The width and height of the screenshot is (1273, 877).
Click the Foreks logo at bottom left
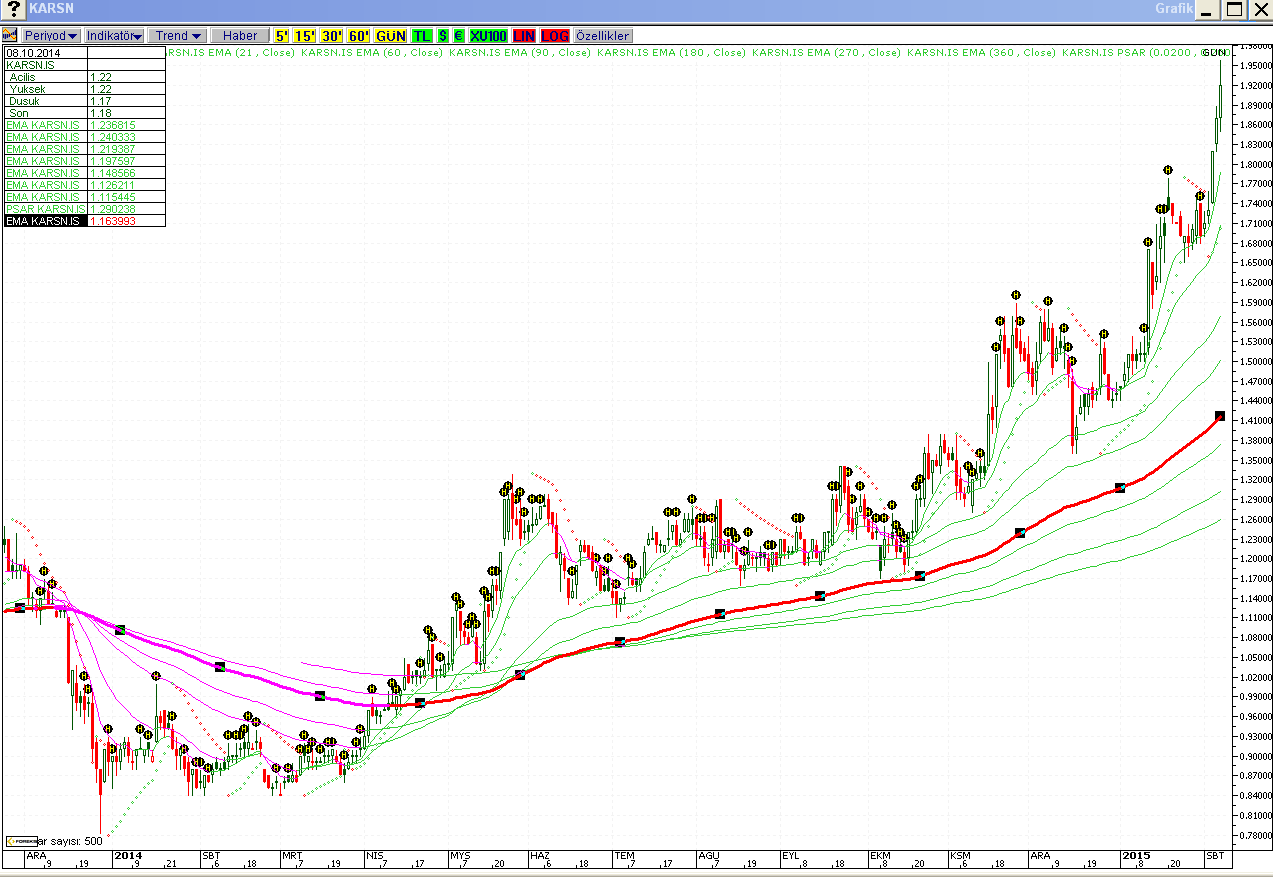pos(21,841)
